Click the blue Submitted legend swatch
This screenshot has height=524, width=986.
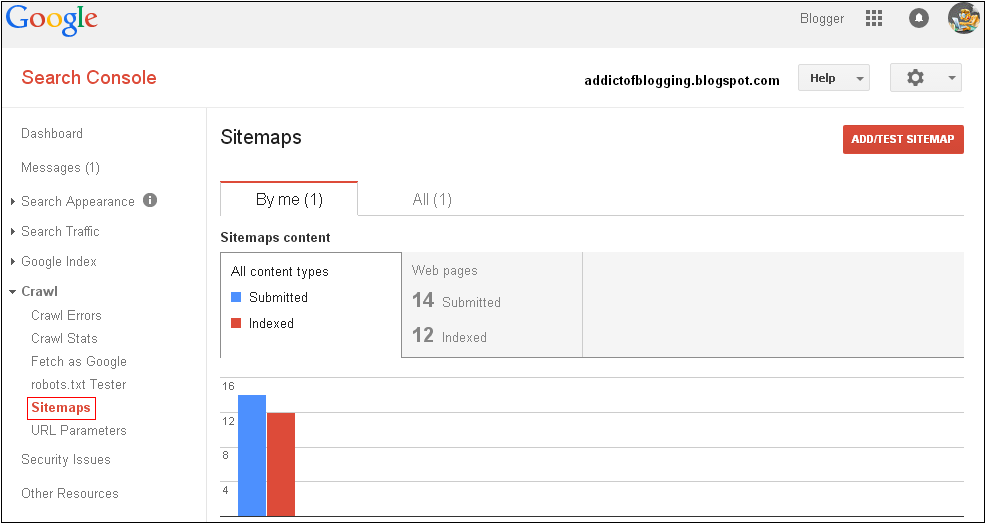236,297
